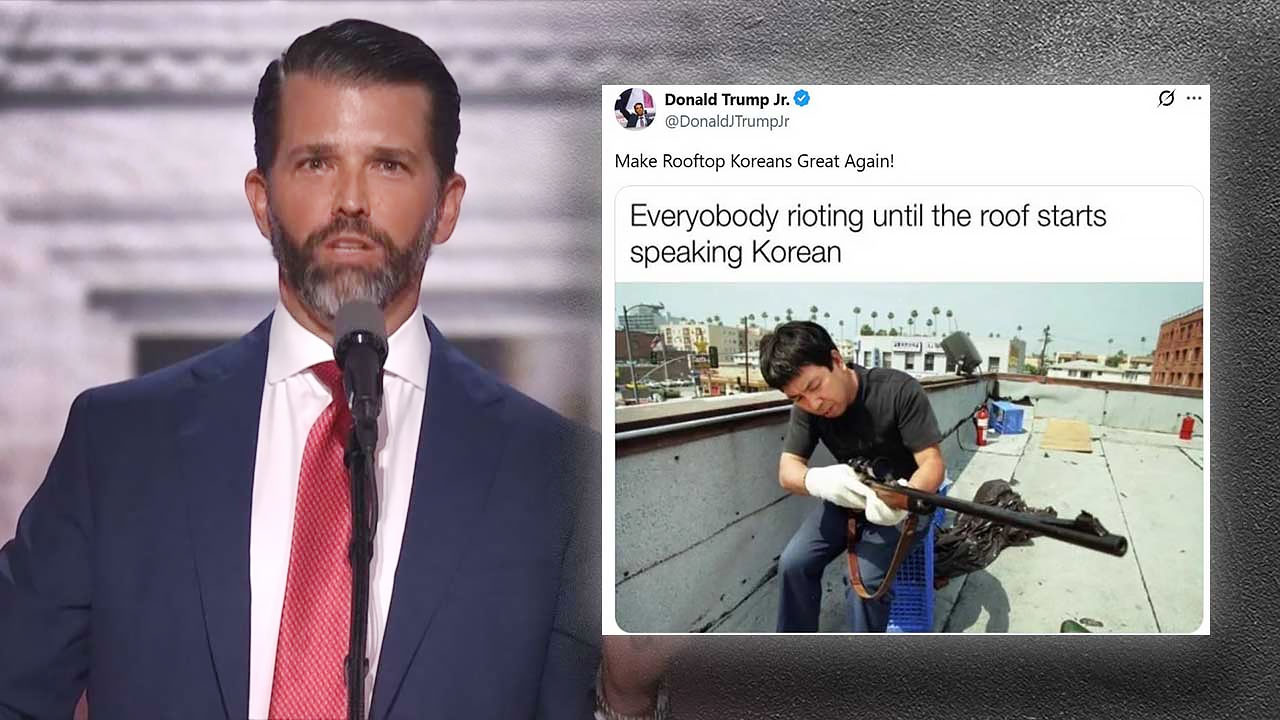Click the row of palm trees on skyline

[870, 320]
